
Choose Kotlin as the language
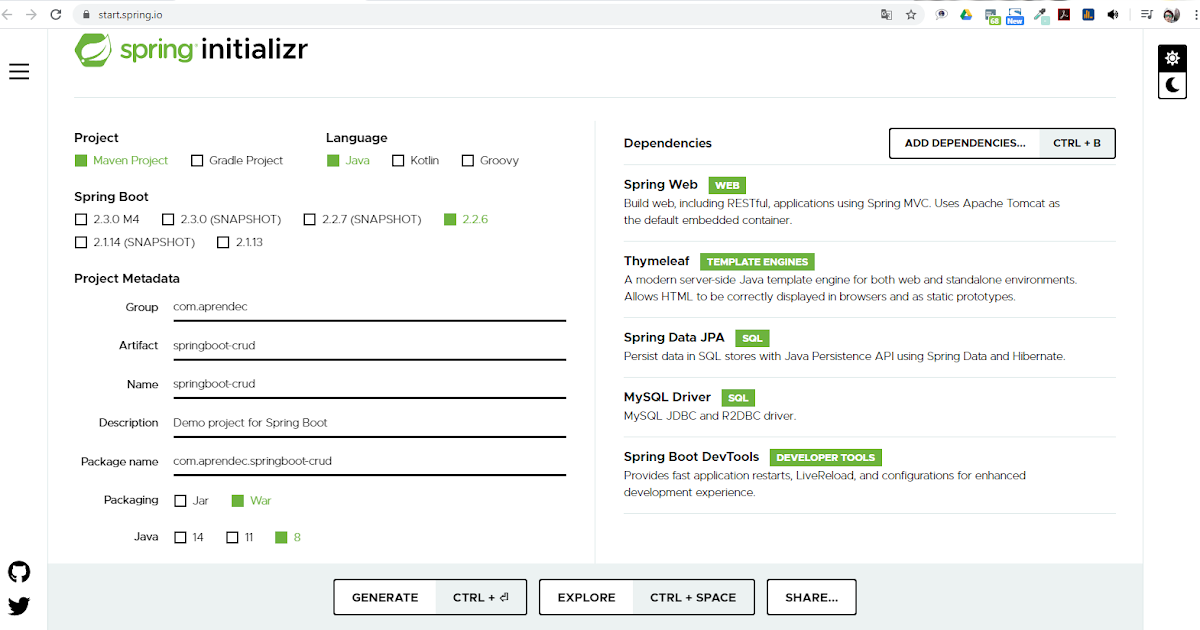[396, 160]
